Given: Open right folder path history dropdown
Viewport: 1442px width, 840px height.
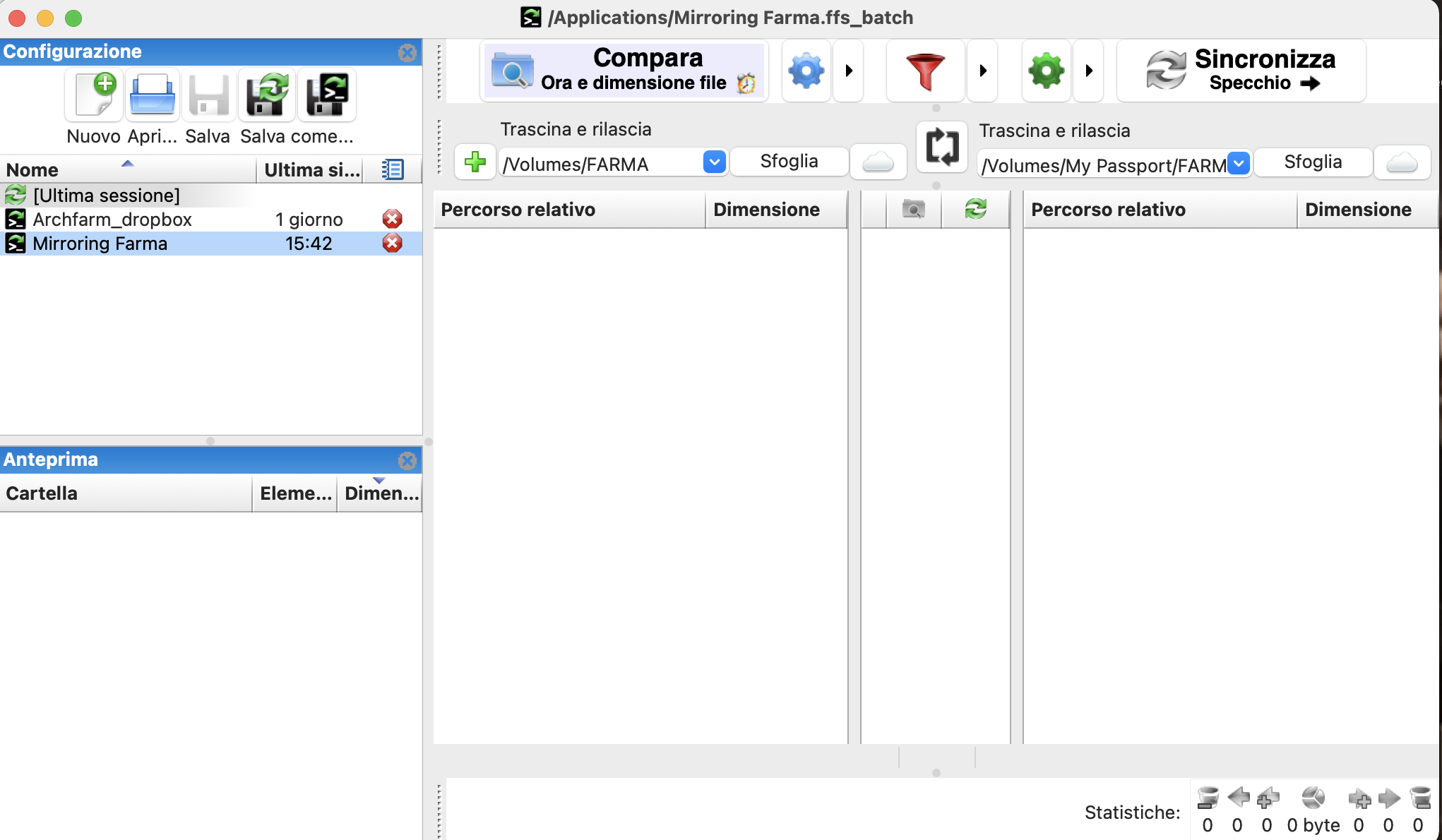Looking at the screenshot, I should tap(1239, 163).
